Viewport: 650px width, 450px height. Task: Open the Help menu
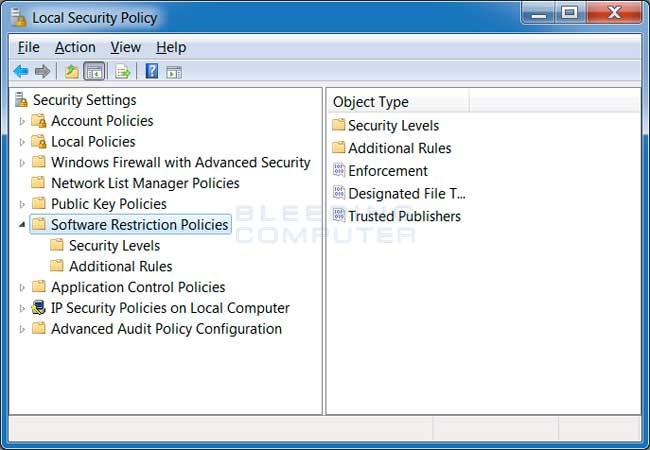tap(171, 47)
